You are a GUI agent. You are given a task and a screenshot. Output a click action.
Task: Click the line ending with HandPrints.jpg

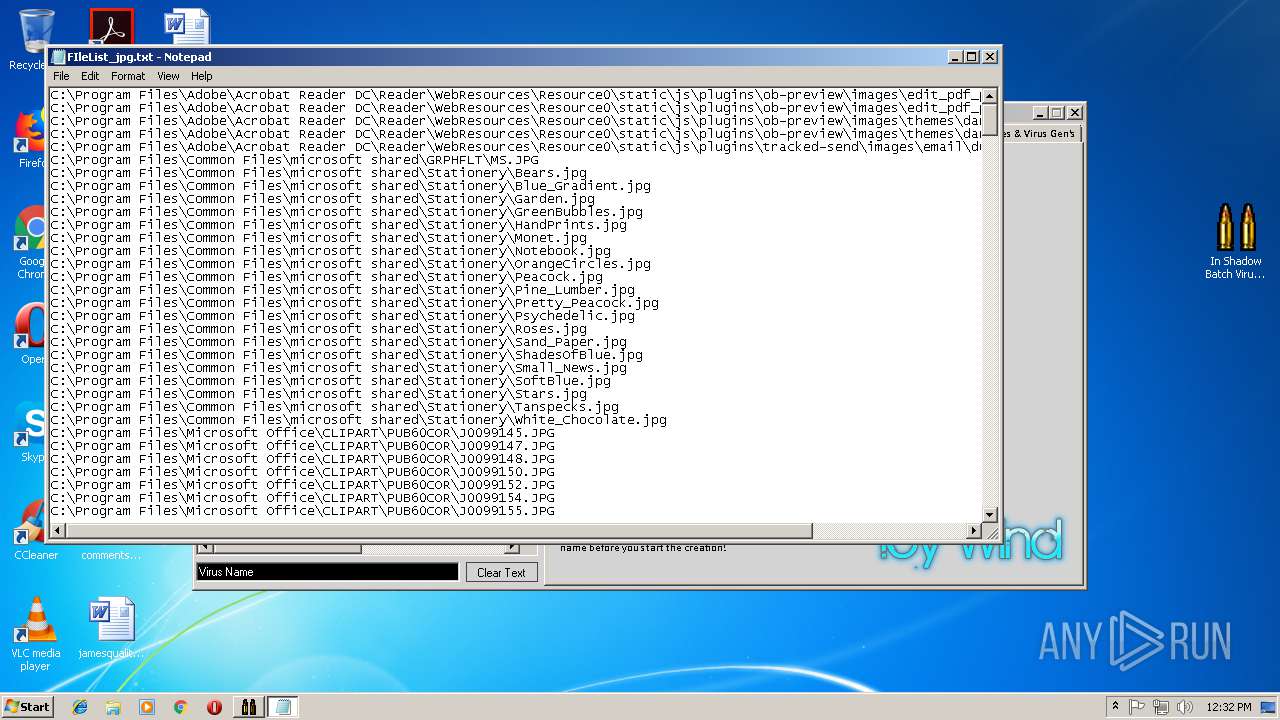338,225
